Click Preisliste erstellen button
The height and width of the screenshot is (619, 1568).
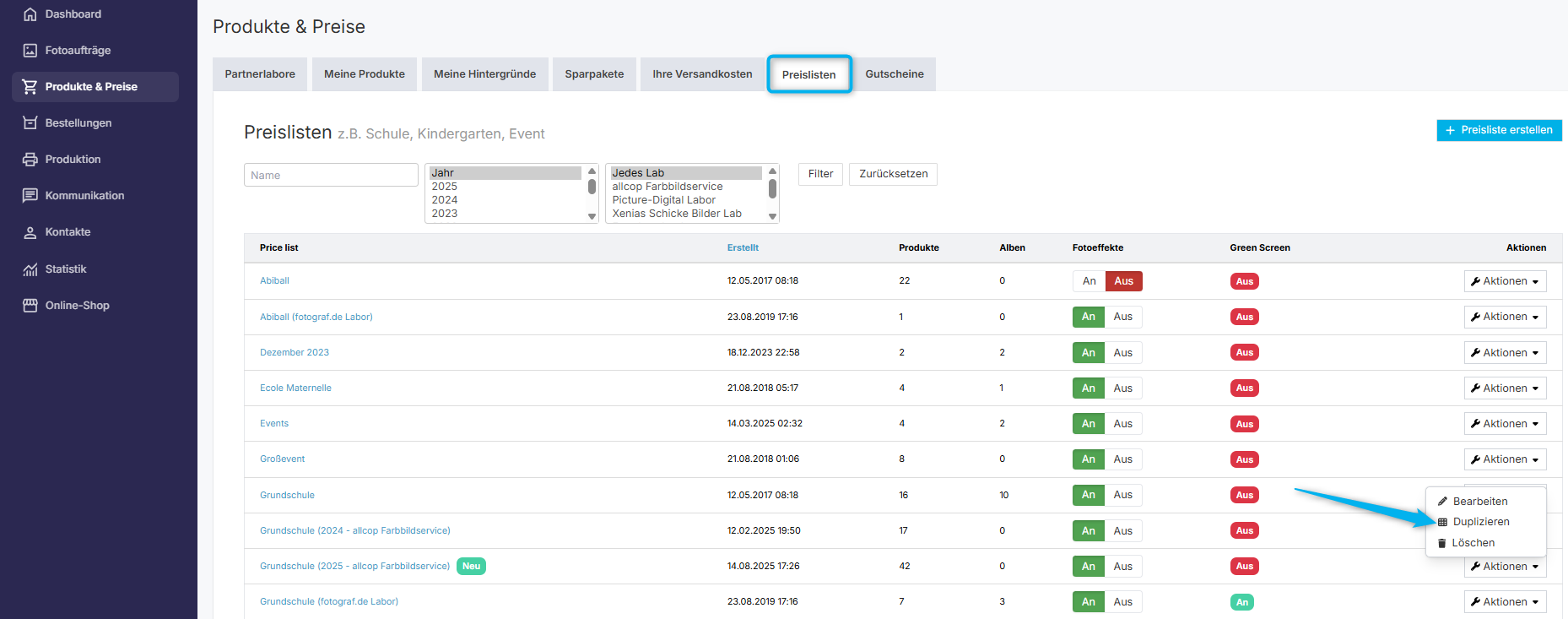click(1499, 130)
